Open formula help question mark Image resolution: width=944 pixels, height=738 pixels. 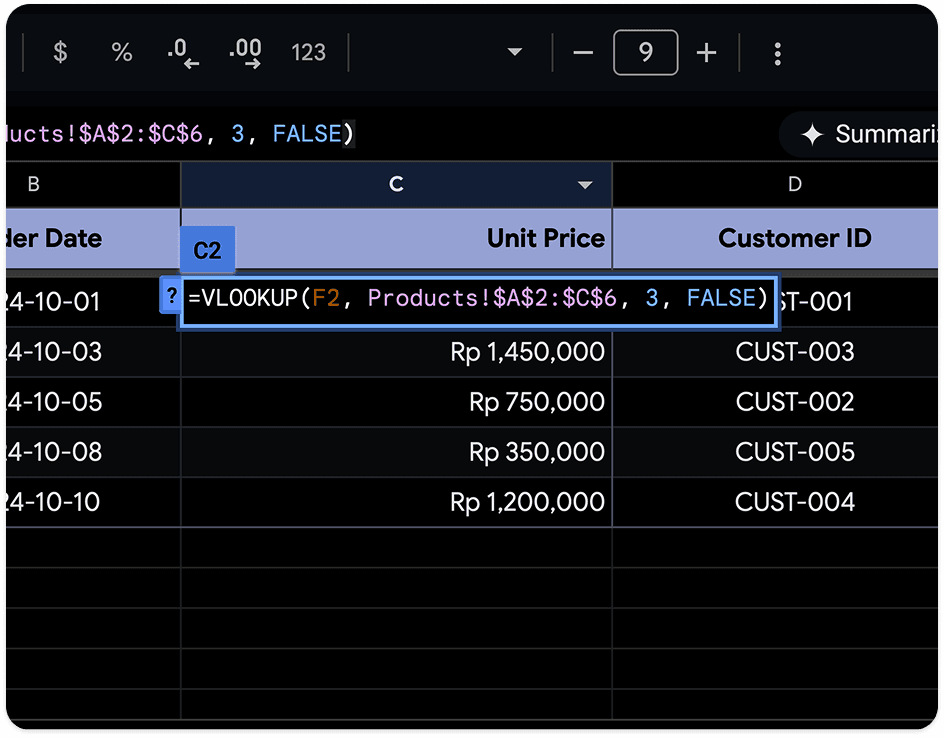tap(172, 296)
